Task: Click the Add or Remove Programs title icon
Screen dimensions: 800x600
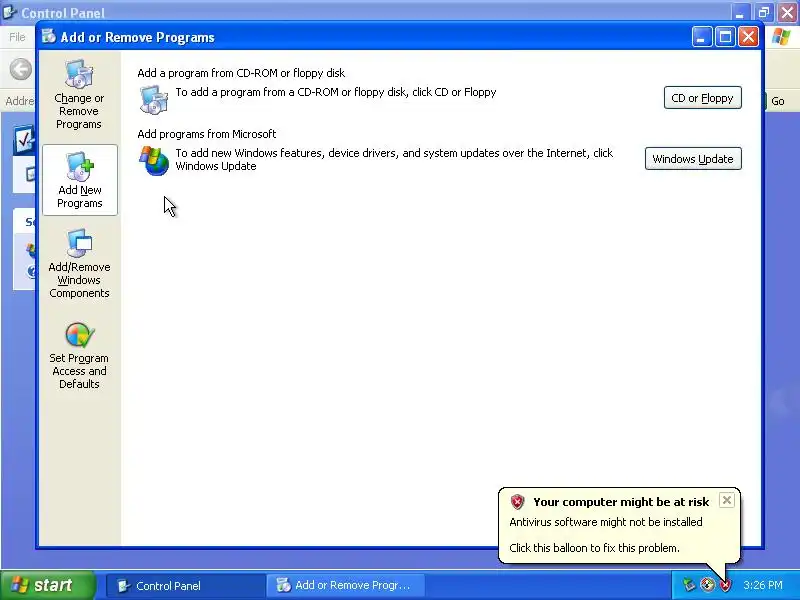Action: 49,37
